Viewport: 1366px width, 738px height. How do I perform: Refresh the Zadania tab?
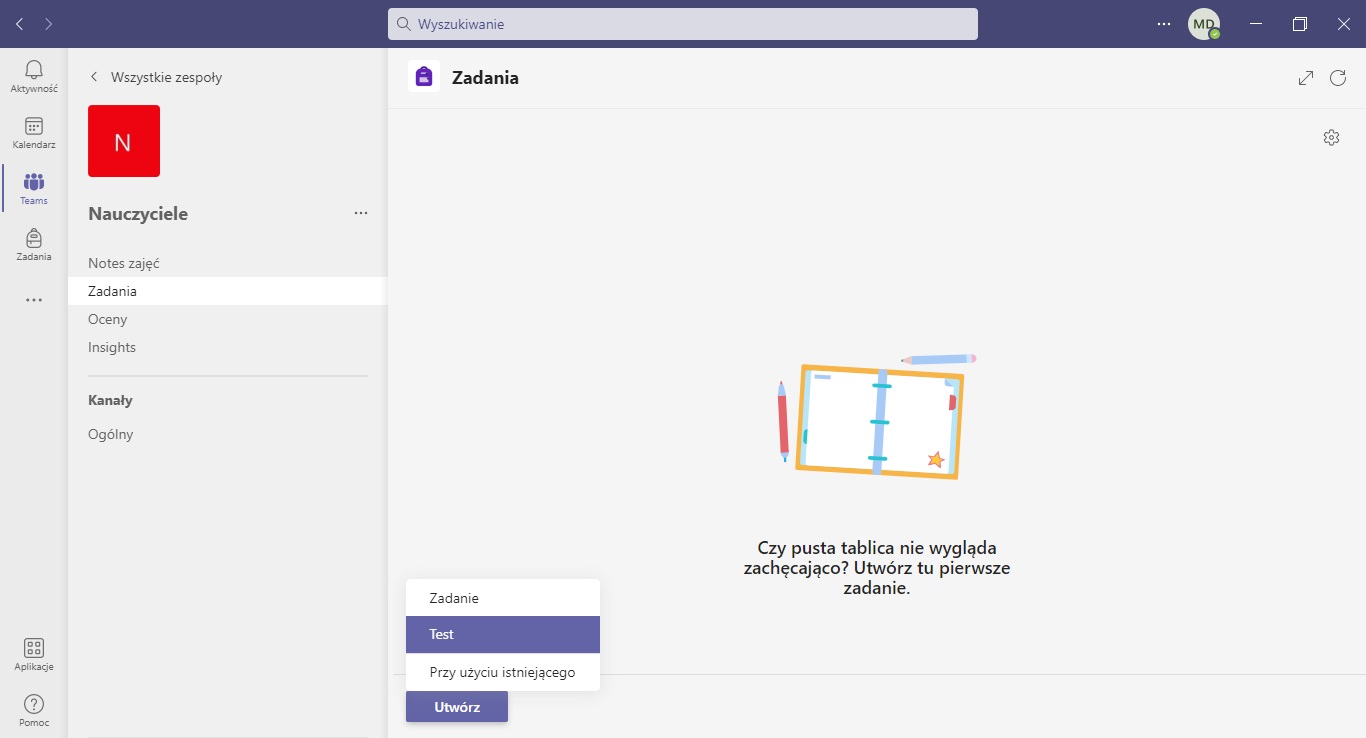point(1338,78)
